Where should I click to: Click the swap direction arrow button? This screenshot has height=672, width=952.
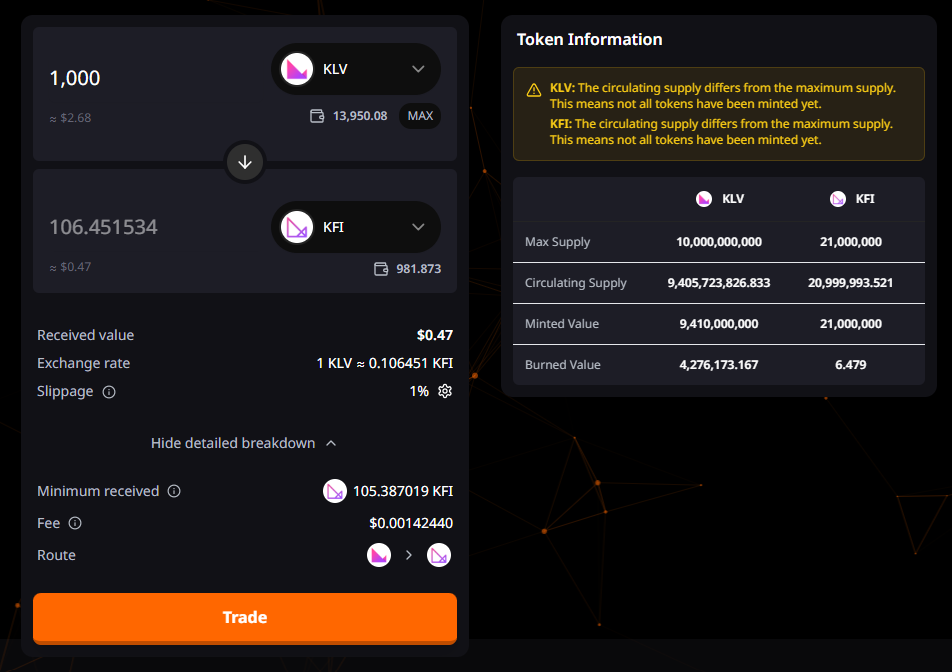coord(245,161)
